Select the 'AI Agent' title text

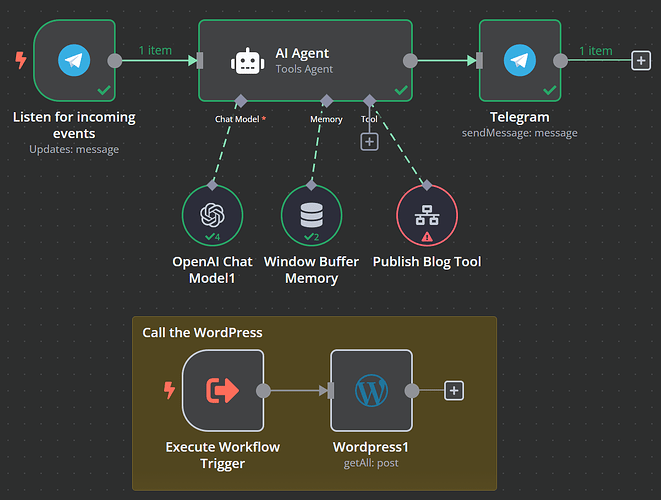point(302,53)
